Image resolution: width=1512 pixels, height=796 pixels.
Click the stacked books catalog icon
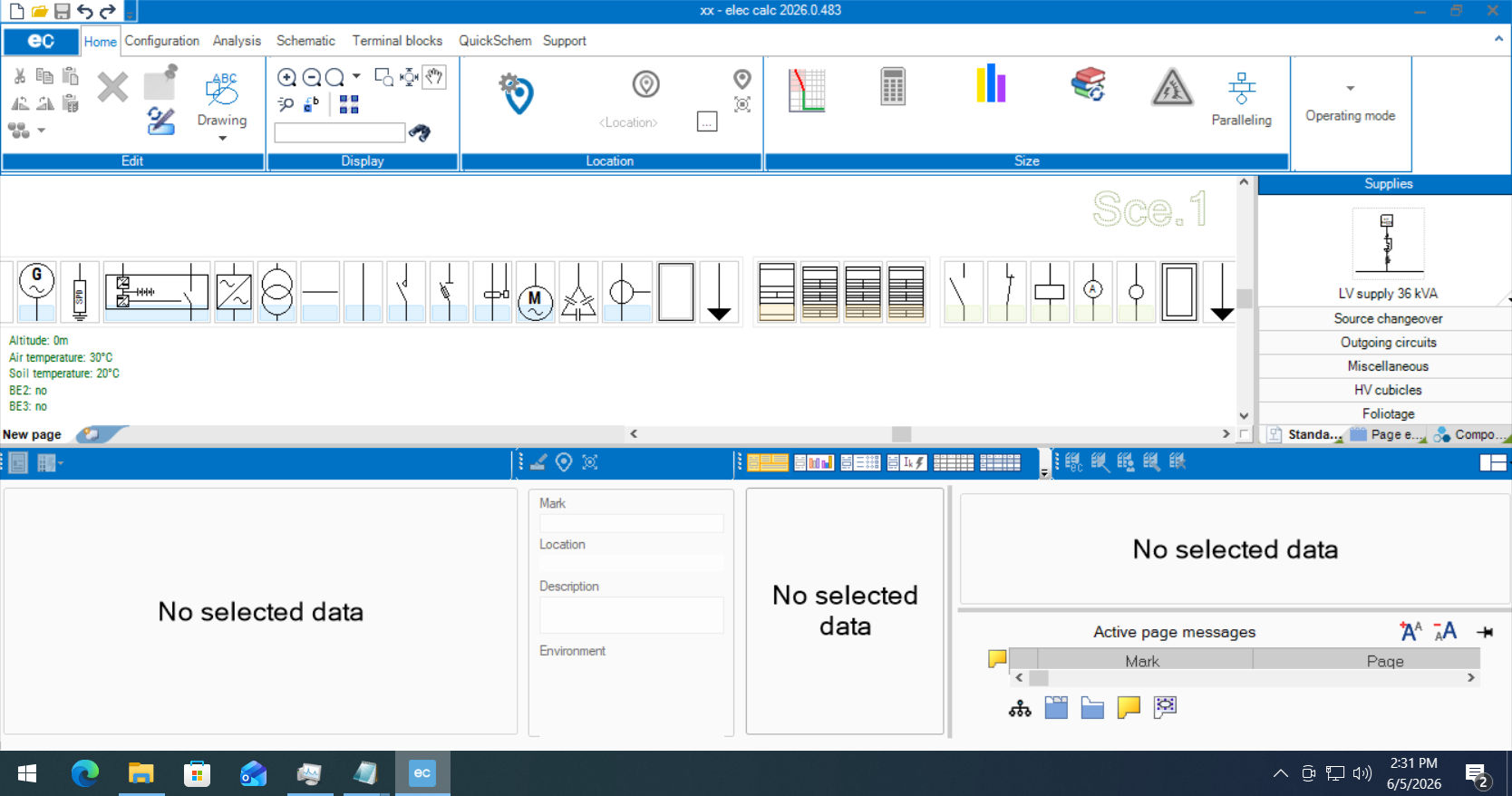(1088, 84)
